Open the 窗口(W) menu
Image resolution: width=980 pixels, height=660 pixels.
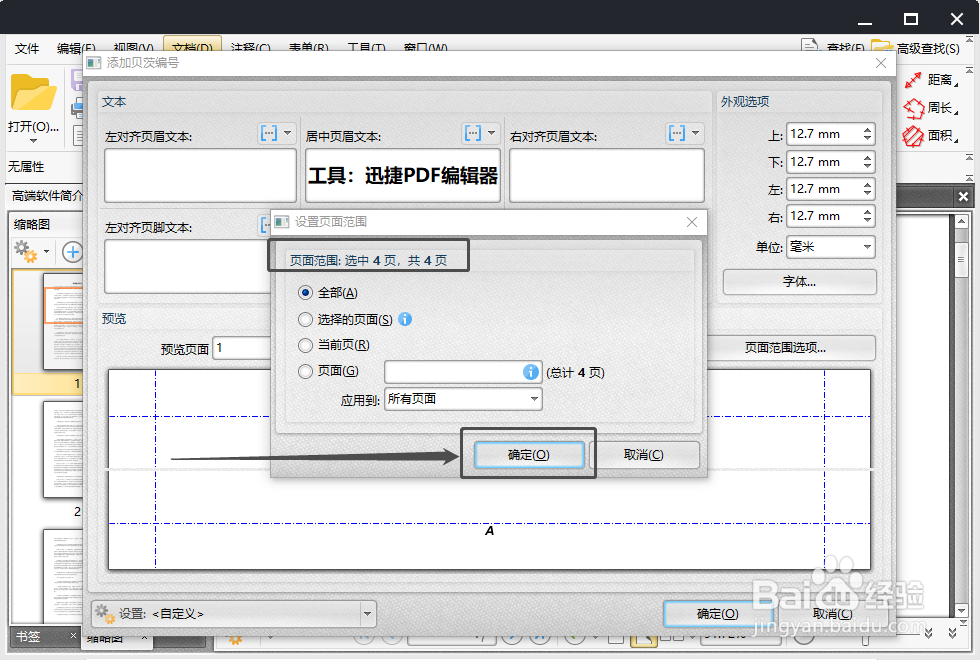coord(425,48)
